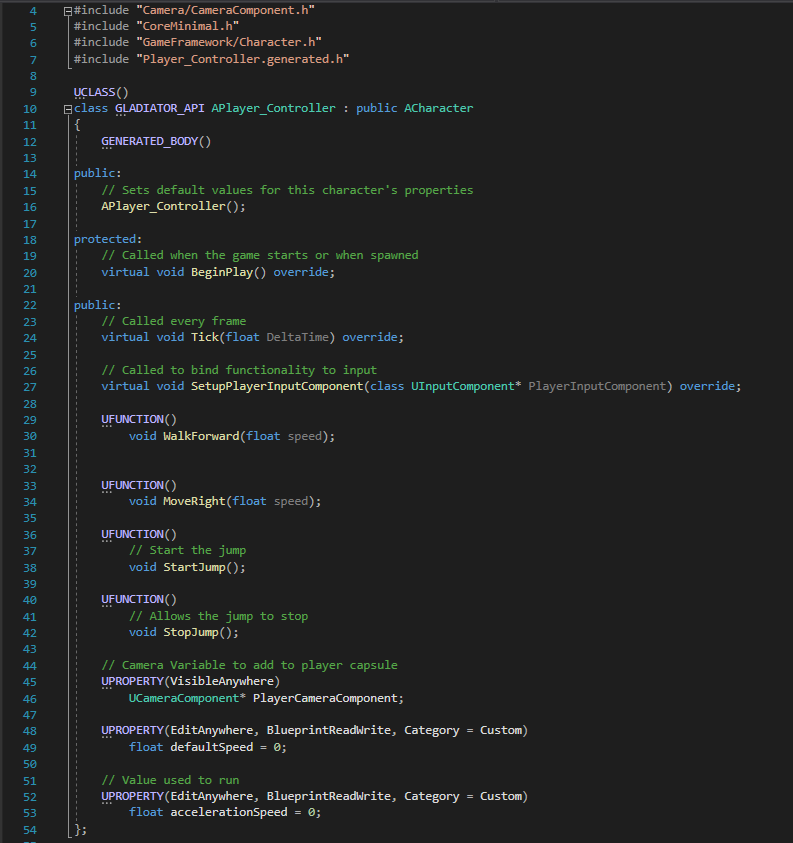The width and height of the screenshot is (793, 843).
Task: Click the GENERATED_BODY() macro
Action: [156, 141]
